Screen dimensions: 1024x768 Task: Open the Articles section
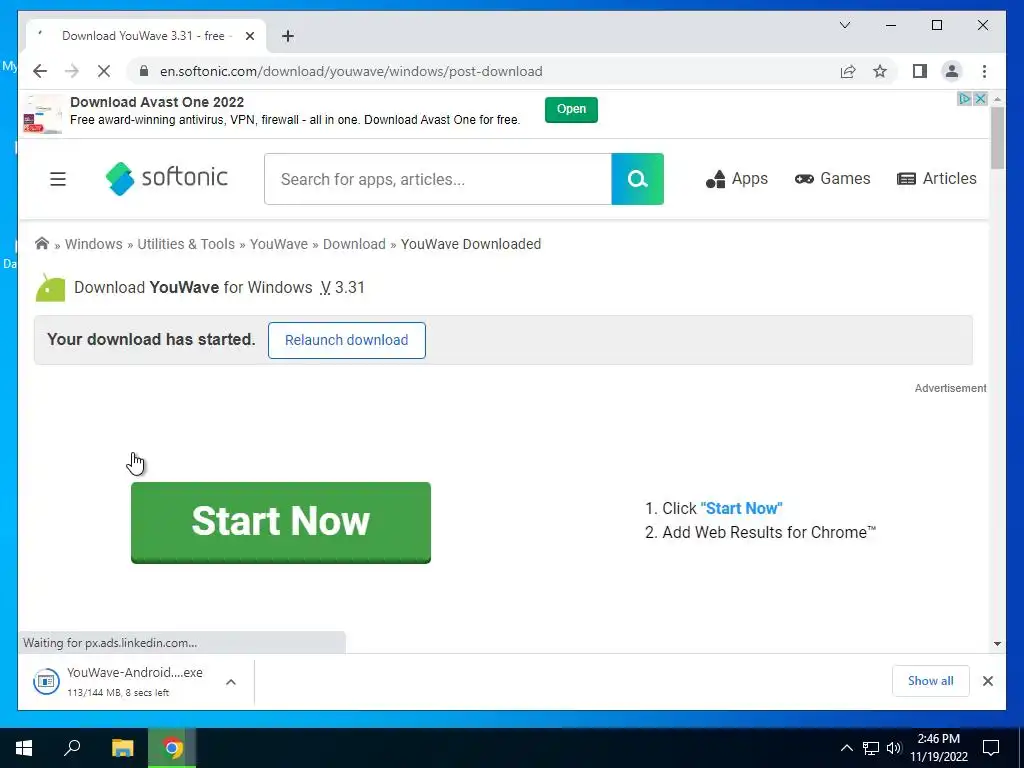point(936,179)
